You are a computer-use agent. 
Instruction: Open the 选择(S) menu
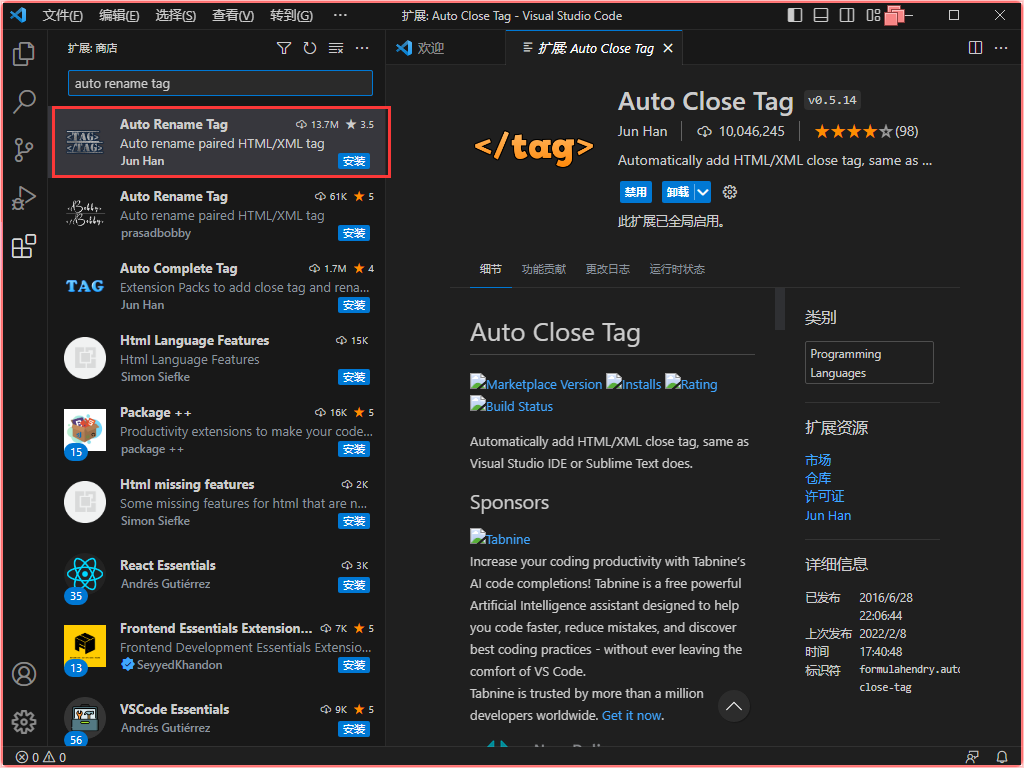[176, 15]
